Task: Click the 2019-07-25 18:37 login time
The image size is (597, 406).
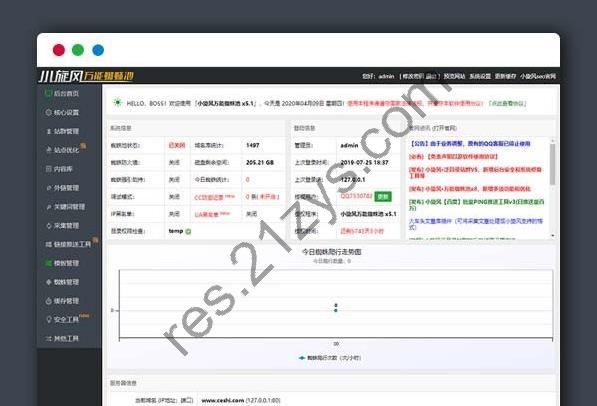Action: click(364, 162)
